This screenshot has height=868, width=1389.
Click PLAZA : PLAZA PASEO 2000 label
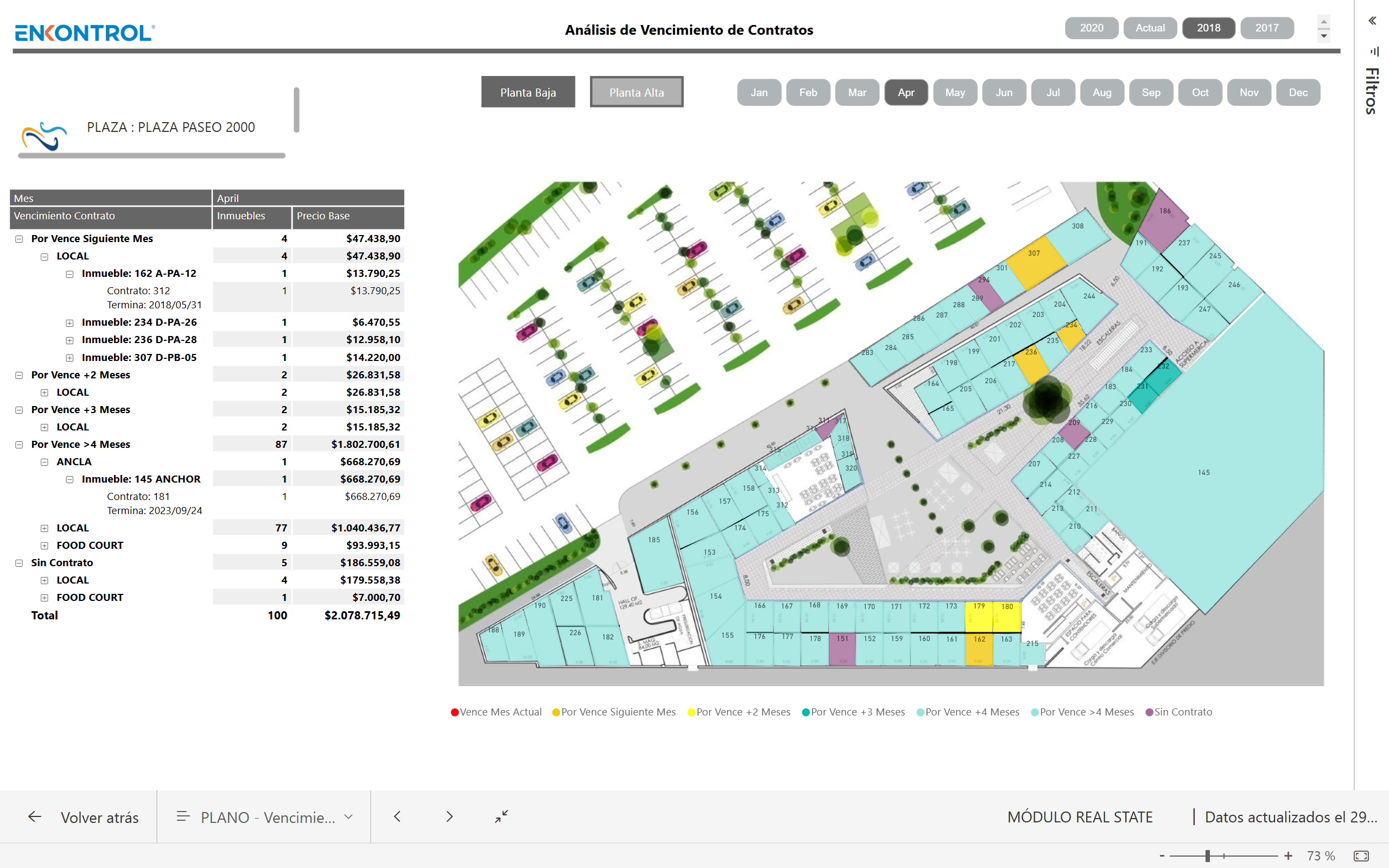click(x=170, y=128)
